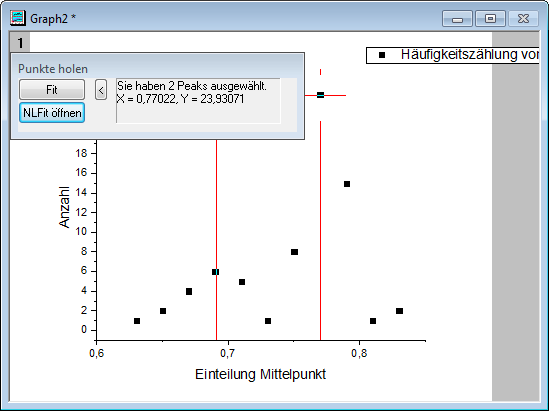Click x-axis tick label 0,8

click(x=359, y=354)
